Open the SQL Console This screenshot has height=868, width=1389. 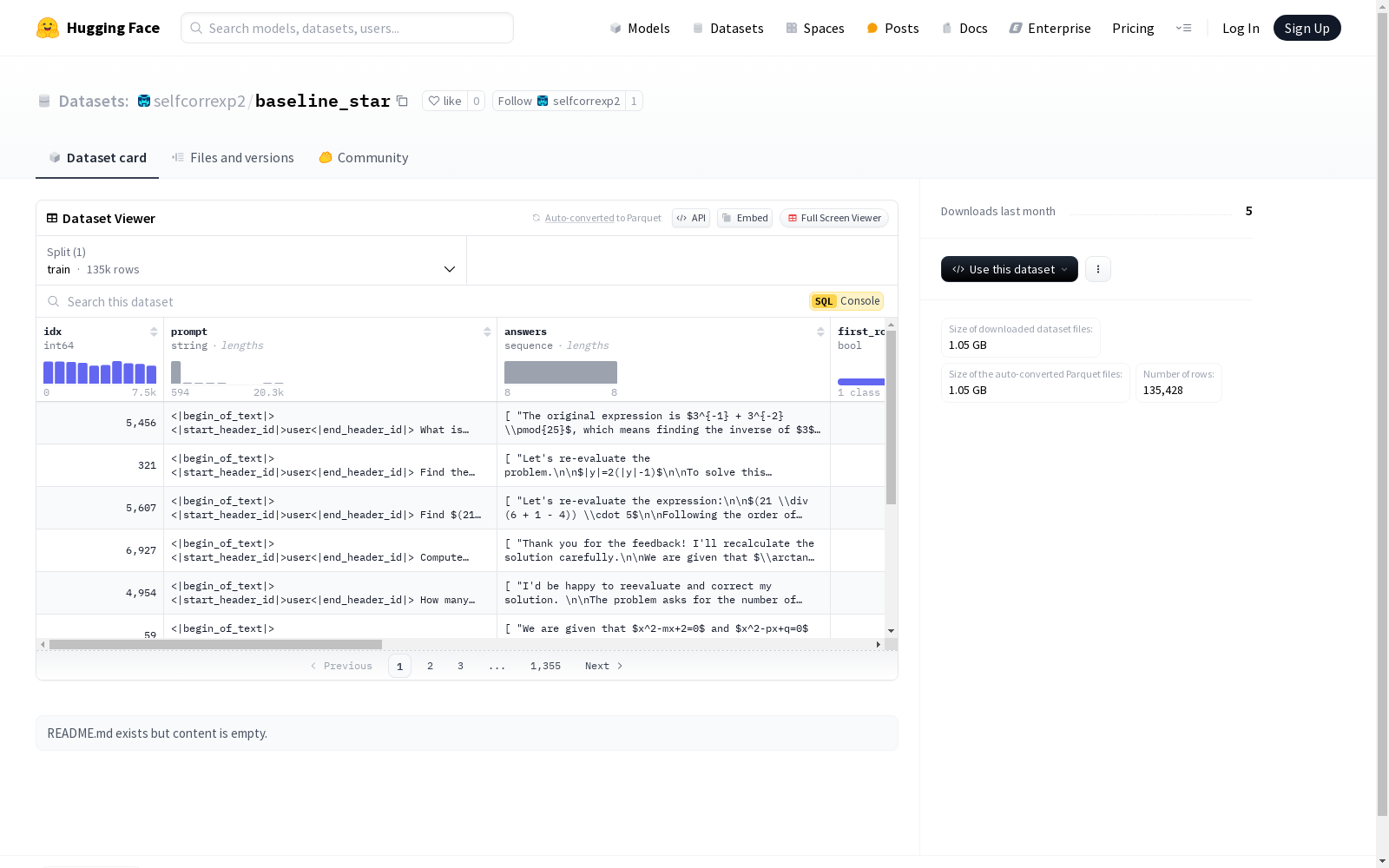pos(846,301)
